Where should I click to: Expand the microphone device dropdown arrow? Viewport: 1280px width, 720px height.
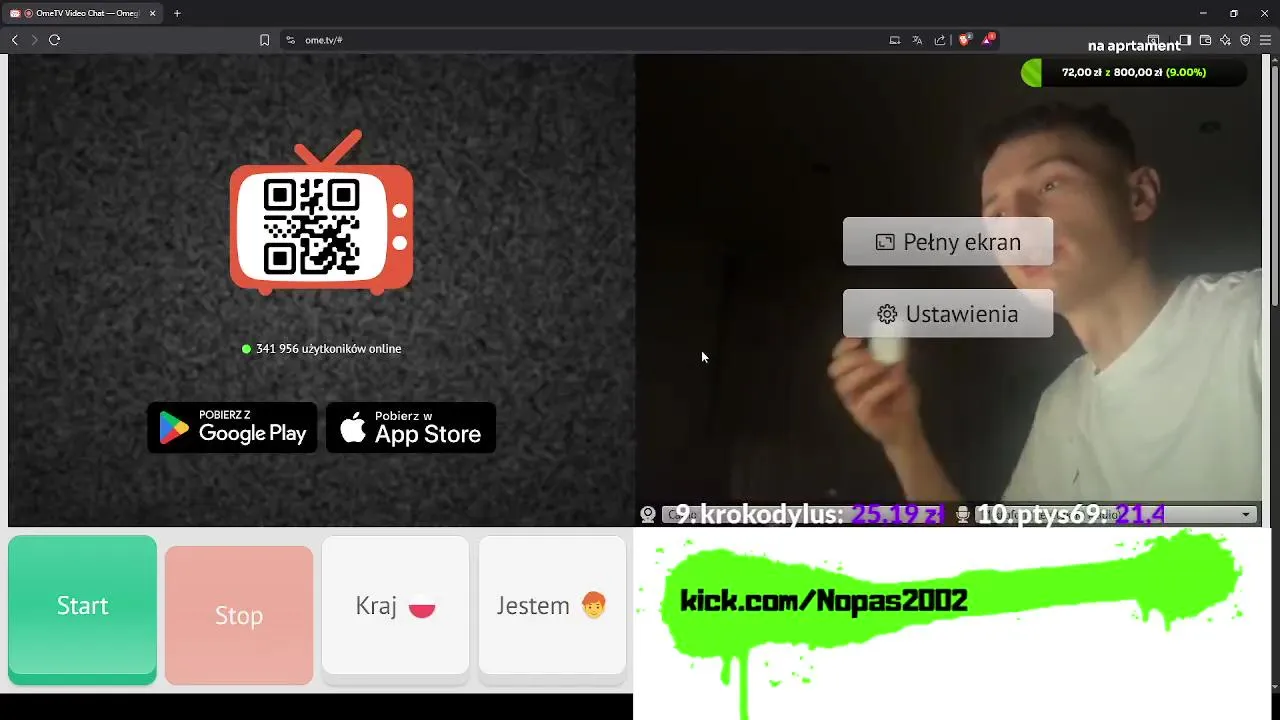click(1246, 515)
